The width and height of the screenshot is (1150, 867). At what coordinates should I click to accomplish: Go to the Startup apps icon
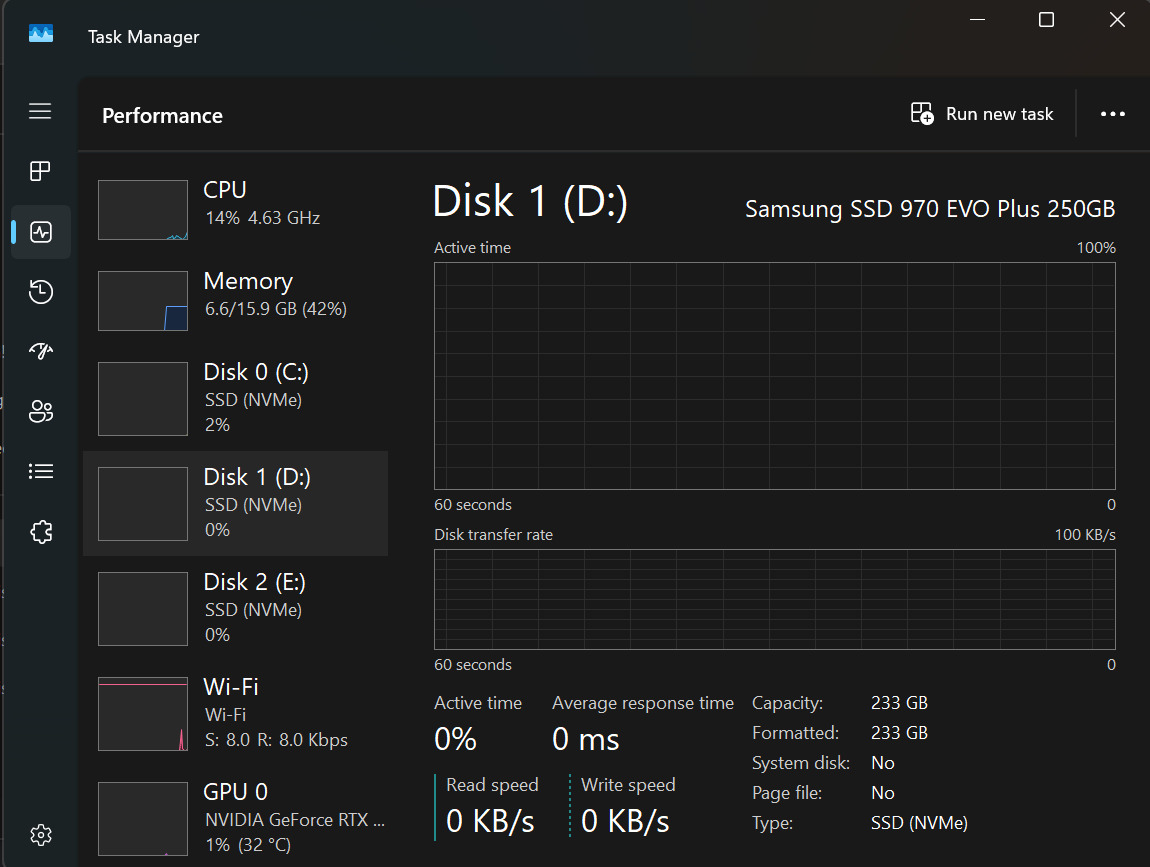40,351
